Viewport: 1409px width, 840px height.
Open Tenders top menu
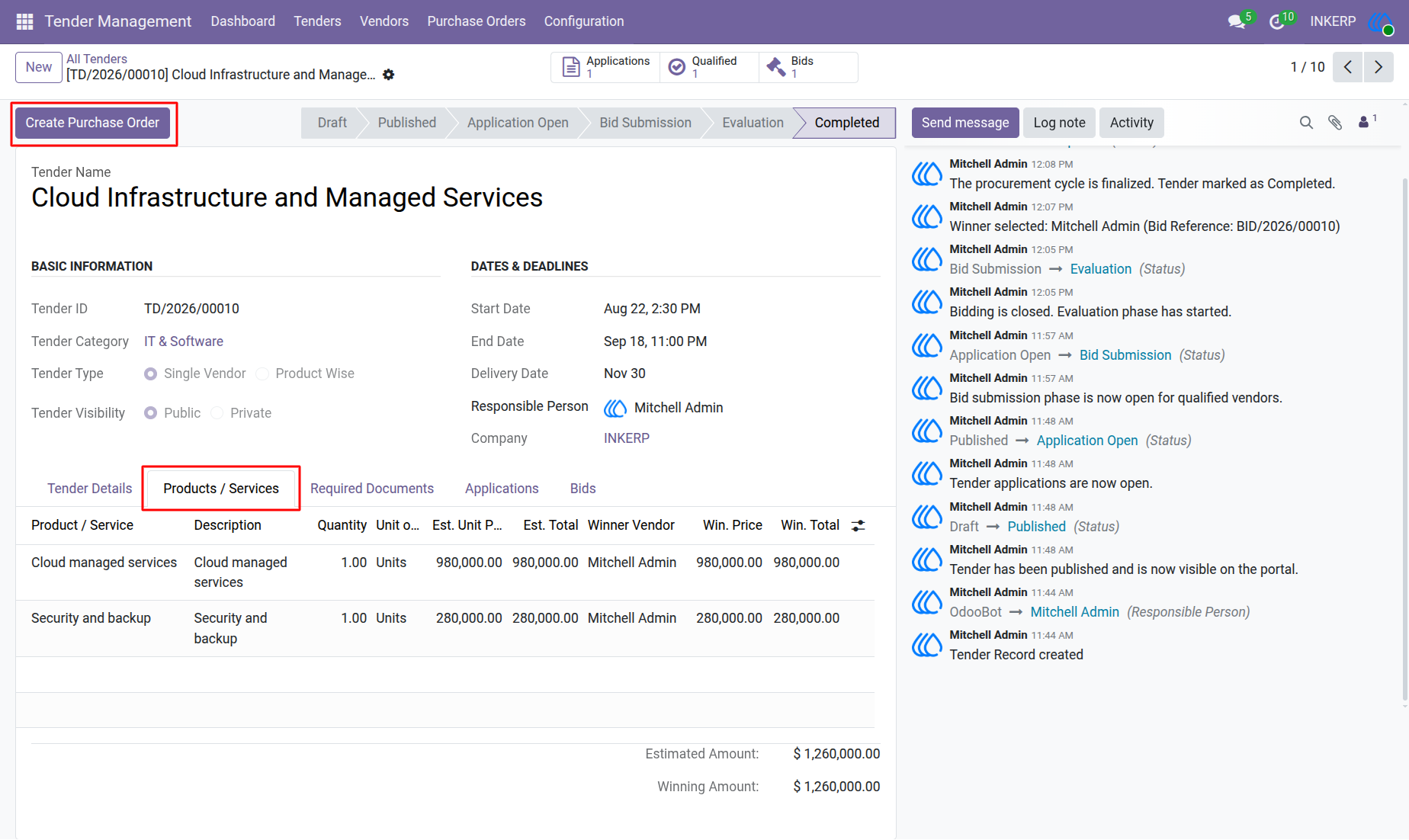coord(317,21)
